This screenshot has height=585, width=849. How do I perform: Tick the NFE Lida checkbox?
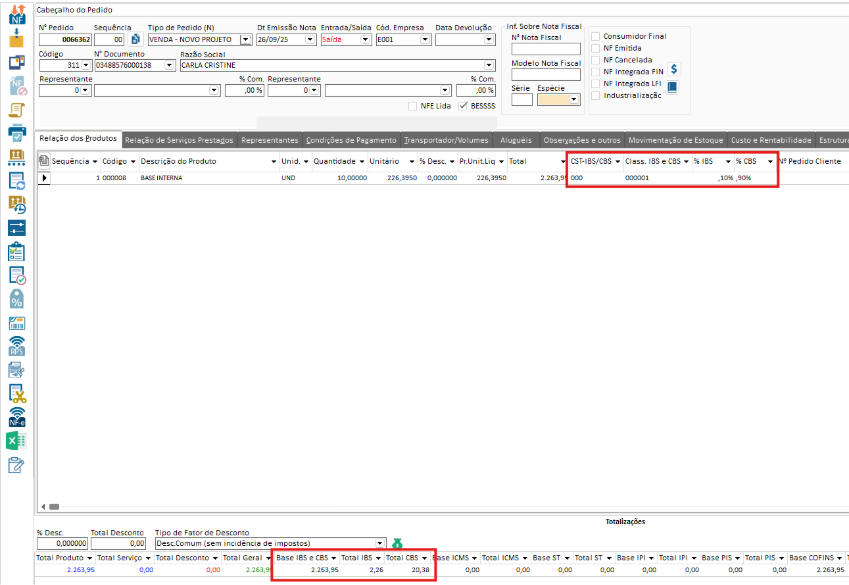point(412,105)
